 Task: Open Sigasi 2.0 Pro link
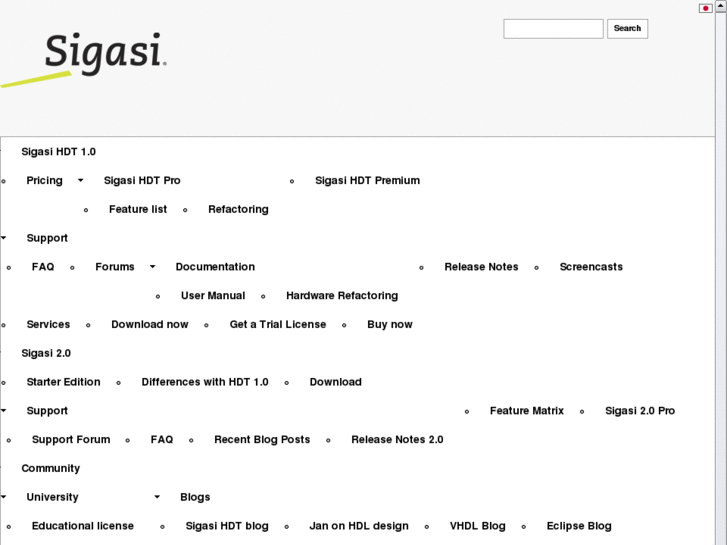tap(640, 410)
